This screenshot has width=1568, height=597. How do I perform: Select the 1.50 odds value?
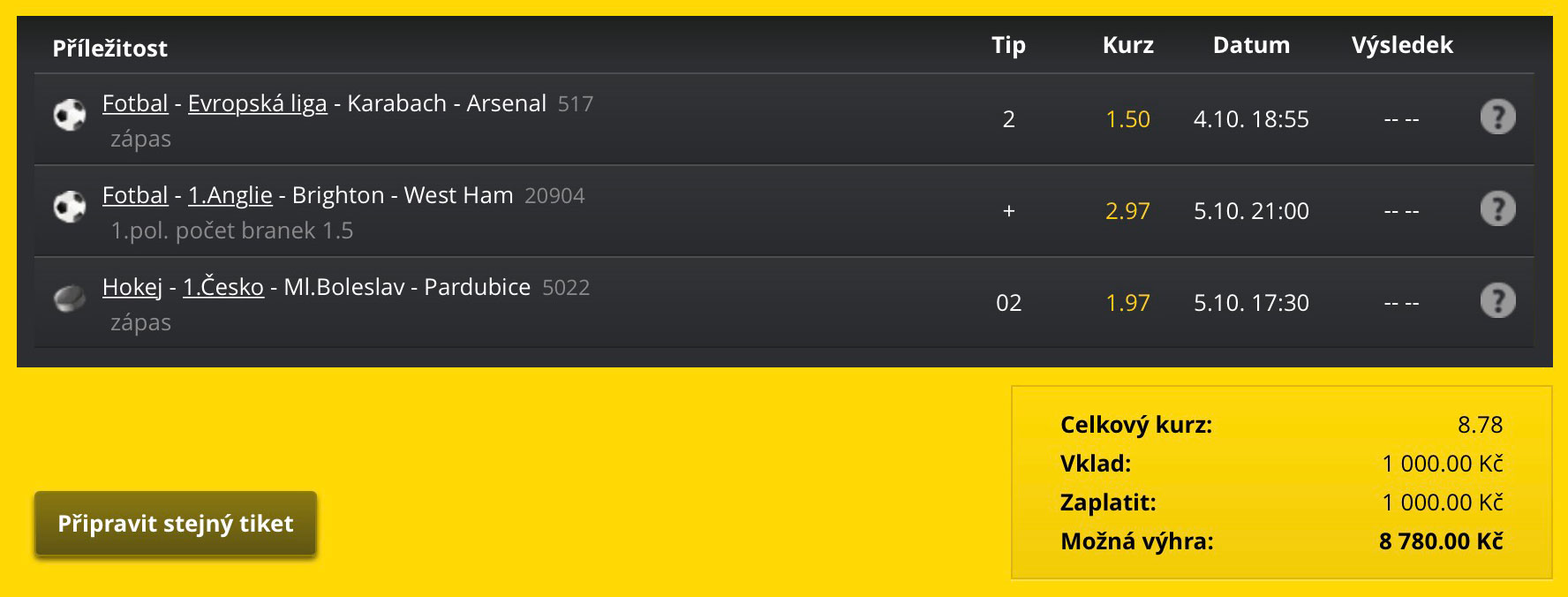click(x=1127, y=119)
